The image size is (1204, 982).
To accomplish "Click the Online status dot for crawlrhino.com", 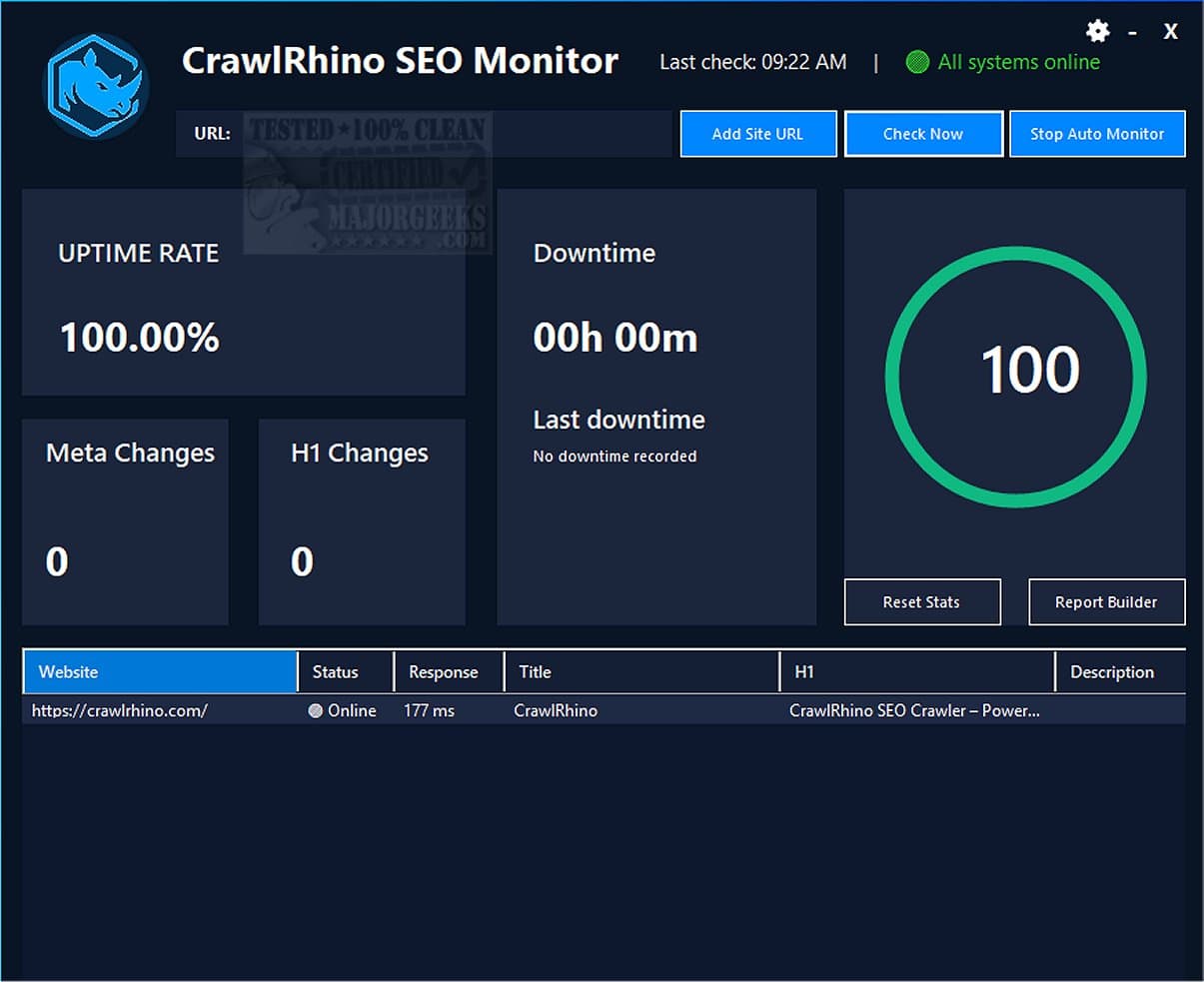I will click(x=314, y=710).
